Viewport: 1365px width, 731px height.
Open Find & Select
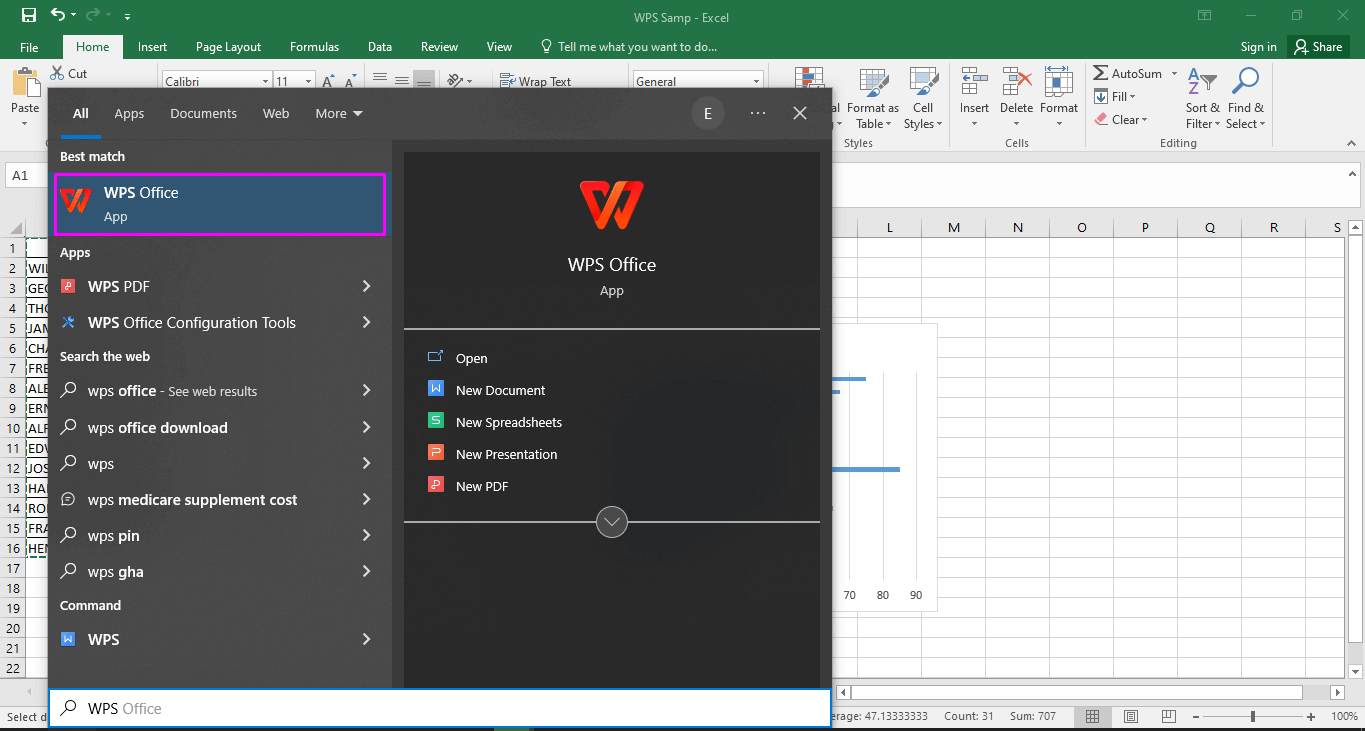click(x=1245, y=99)
